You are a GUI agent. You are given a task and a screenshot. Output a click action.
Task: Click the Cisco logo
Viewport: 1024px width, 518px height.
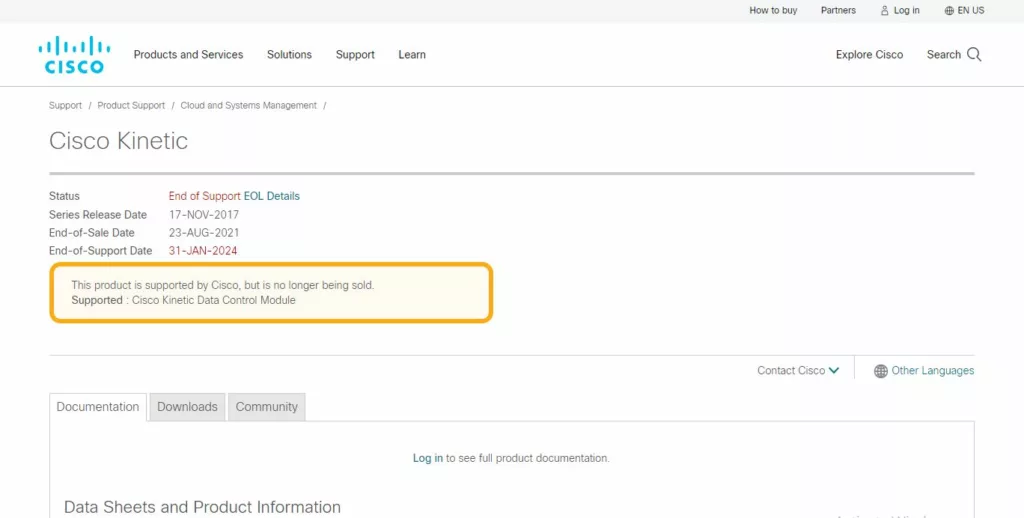74,54
